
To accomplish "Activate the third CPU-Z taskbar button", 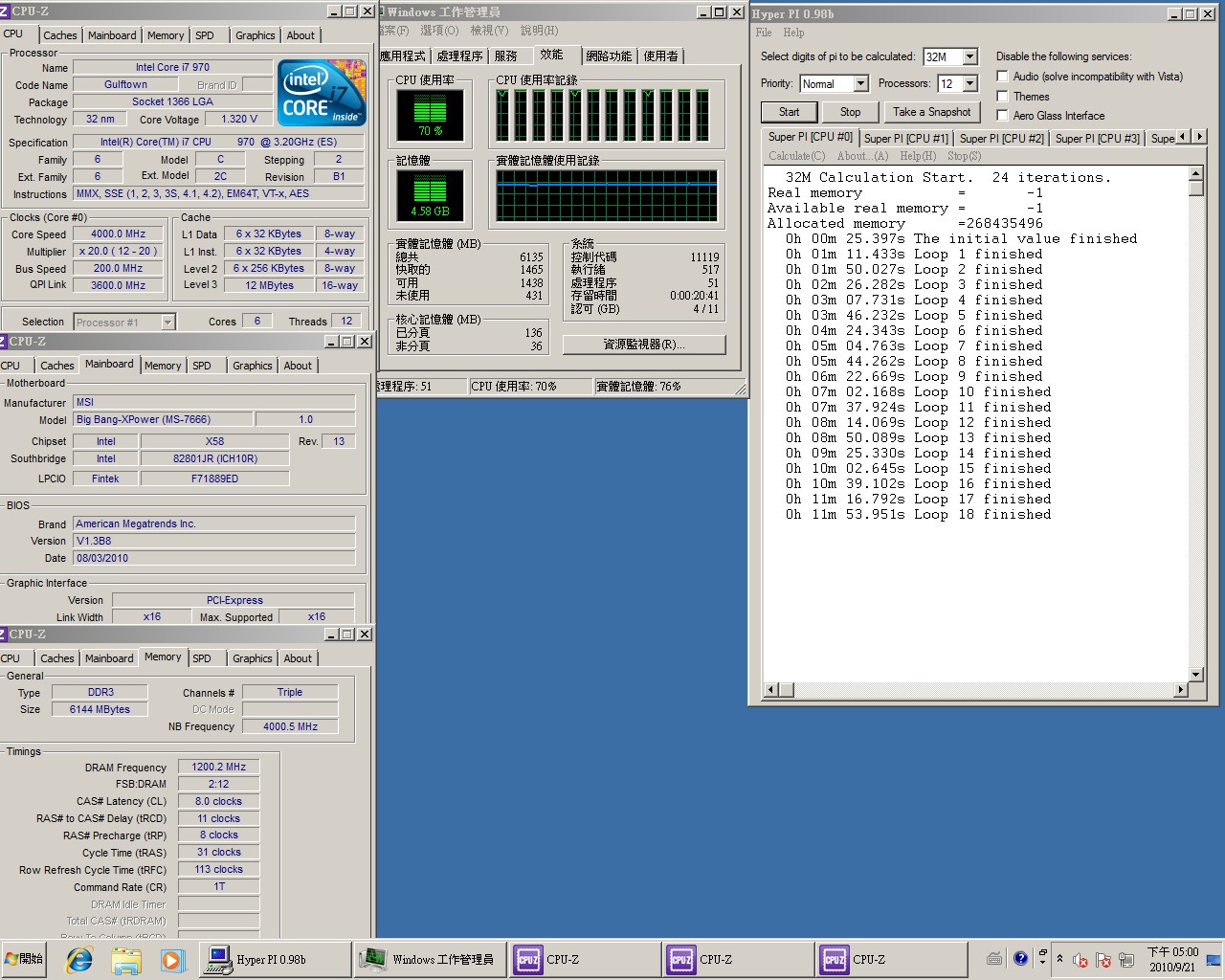I will click(x=892, y=959).
